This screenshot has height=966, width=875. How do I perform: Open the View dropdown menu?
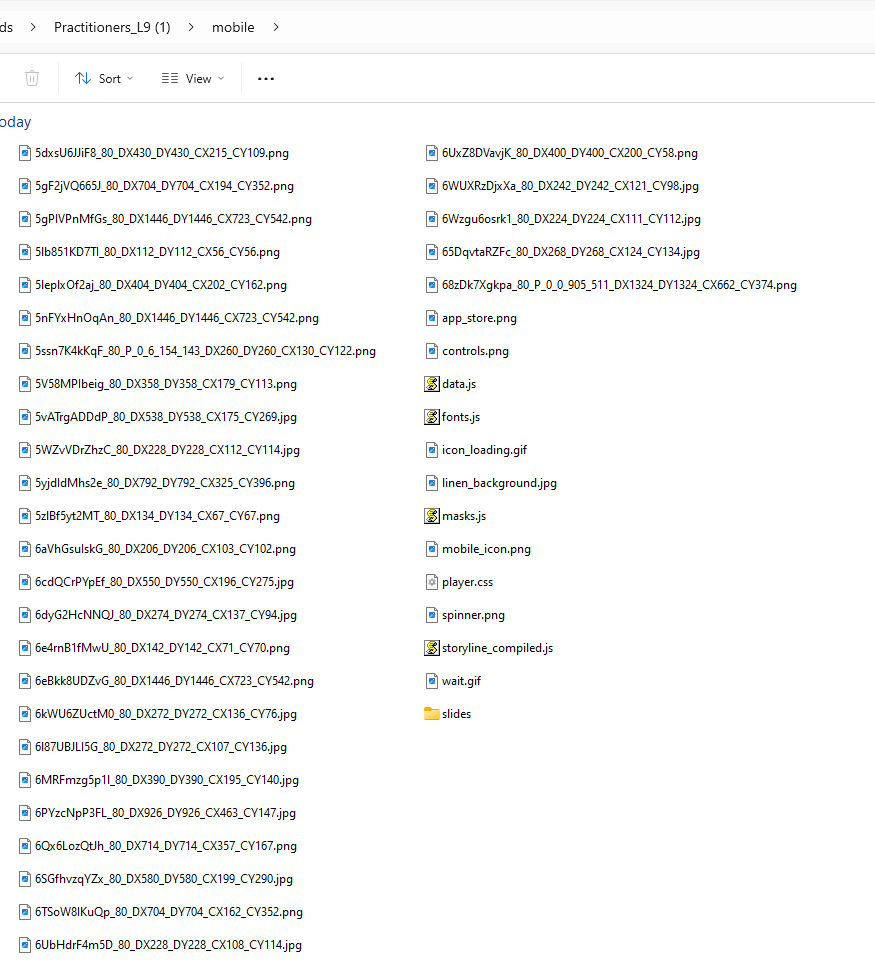[193, 78]
